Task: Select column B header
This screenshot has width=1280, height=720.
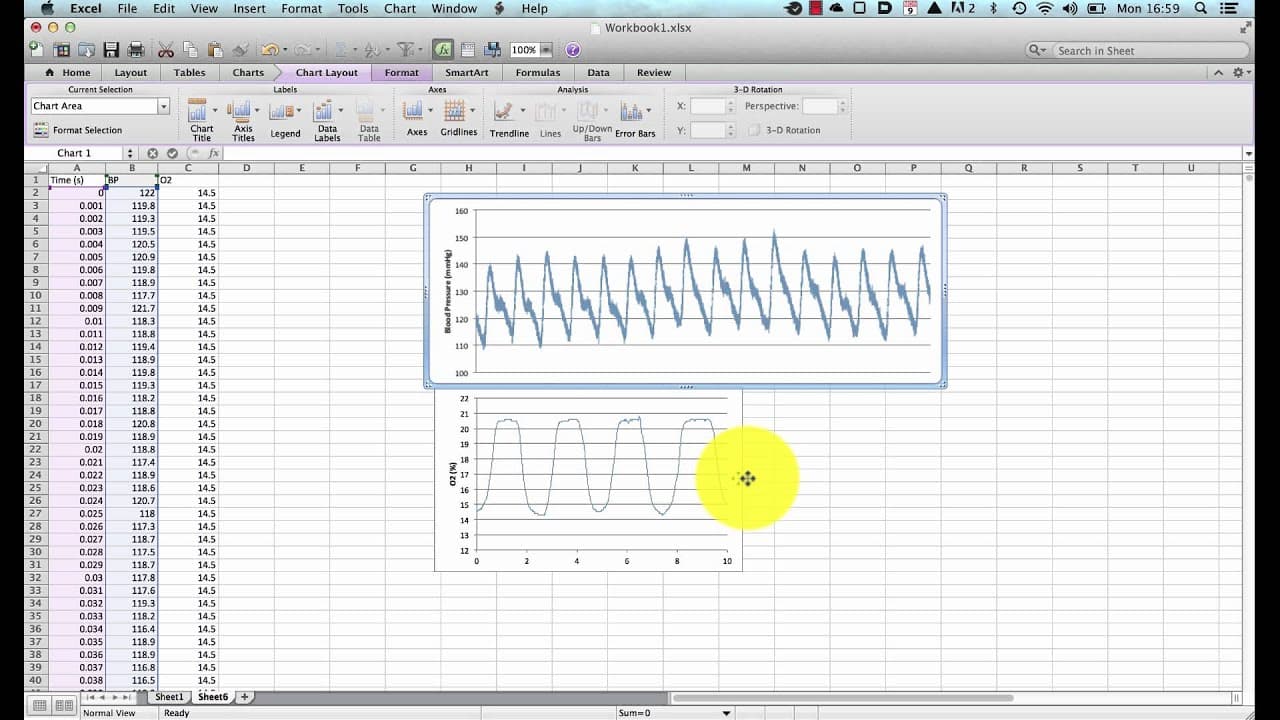Action: [x=132, y=168]
